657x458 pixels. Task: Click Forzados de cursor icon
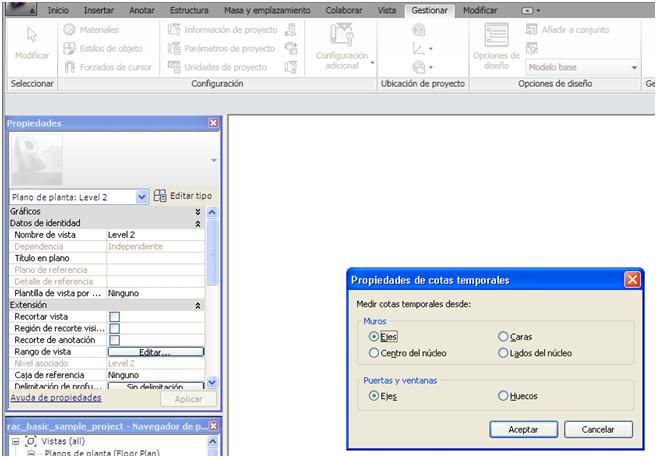[71, 67]
